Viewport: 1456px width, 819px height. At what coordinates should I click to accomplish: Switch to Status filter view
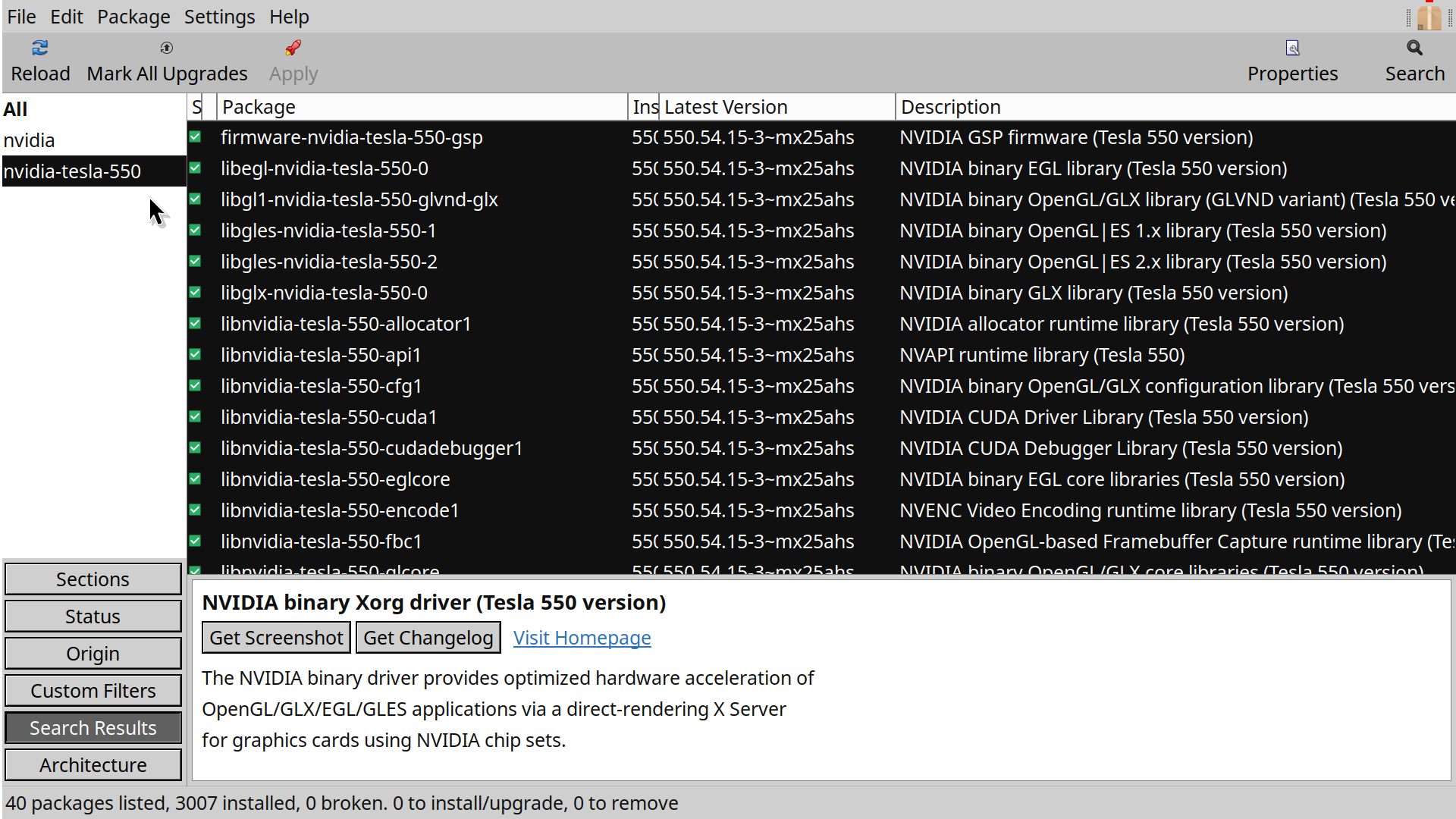click(93, 617)
